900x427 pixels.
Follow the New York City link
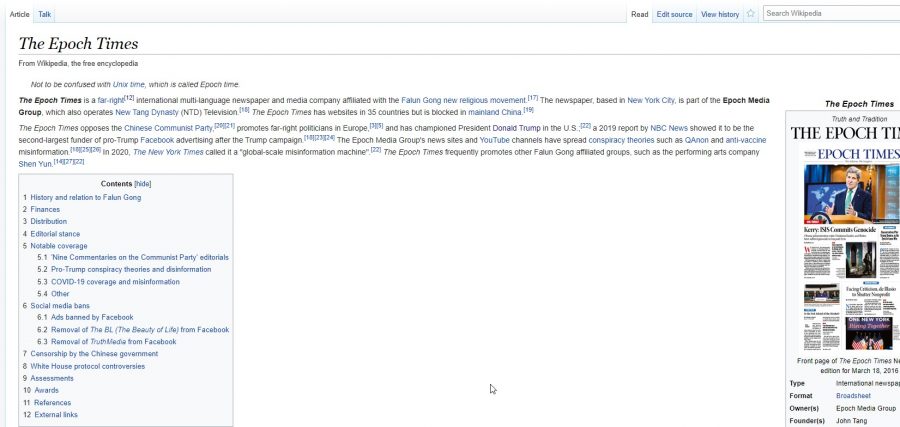click(651, 100)
